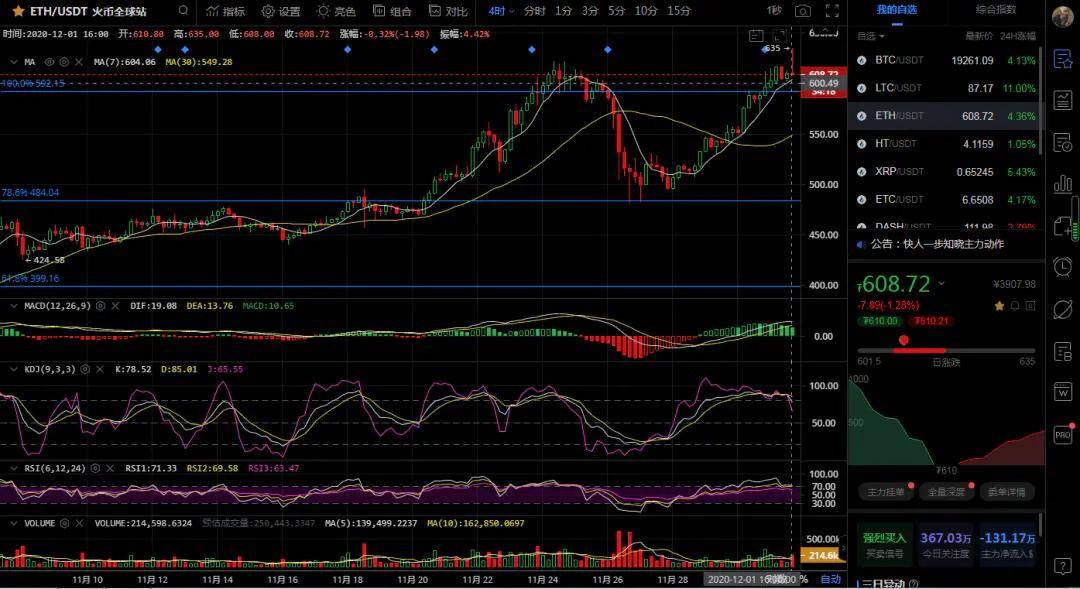Open 设置 chart settings gear
1080x589 pixels.
(x=280, y=11)
